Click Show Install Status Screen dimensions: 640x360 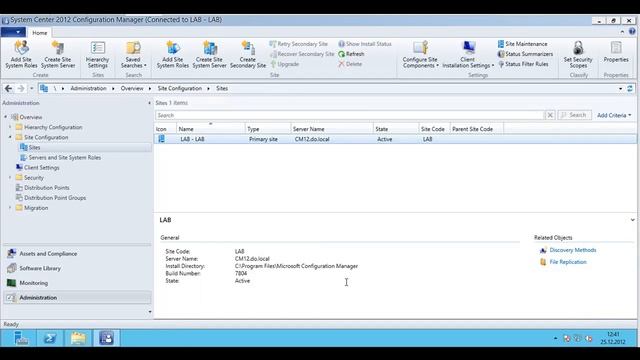pyautogui.click(x=365, y=44)
